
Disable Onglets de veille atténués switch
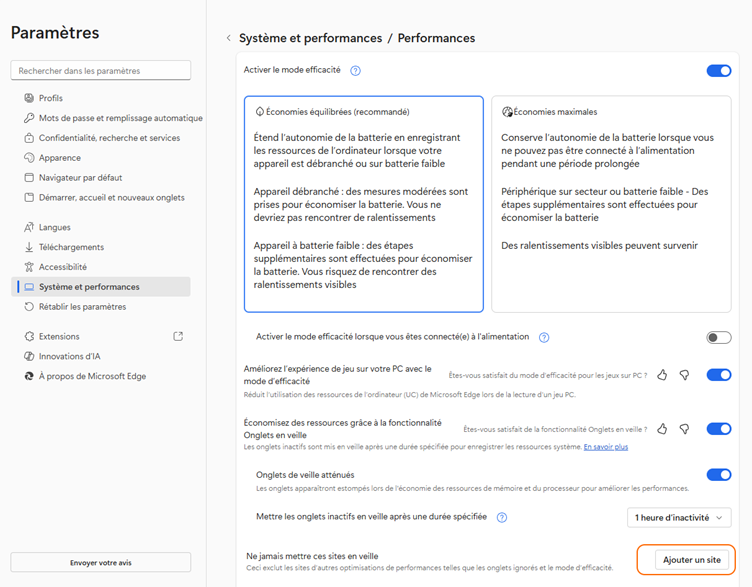click(x=718, y=475)
